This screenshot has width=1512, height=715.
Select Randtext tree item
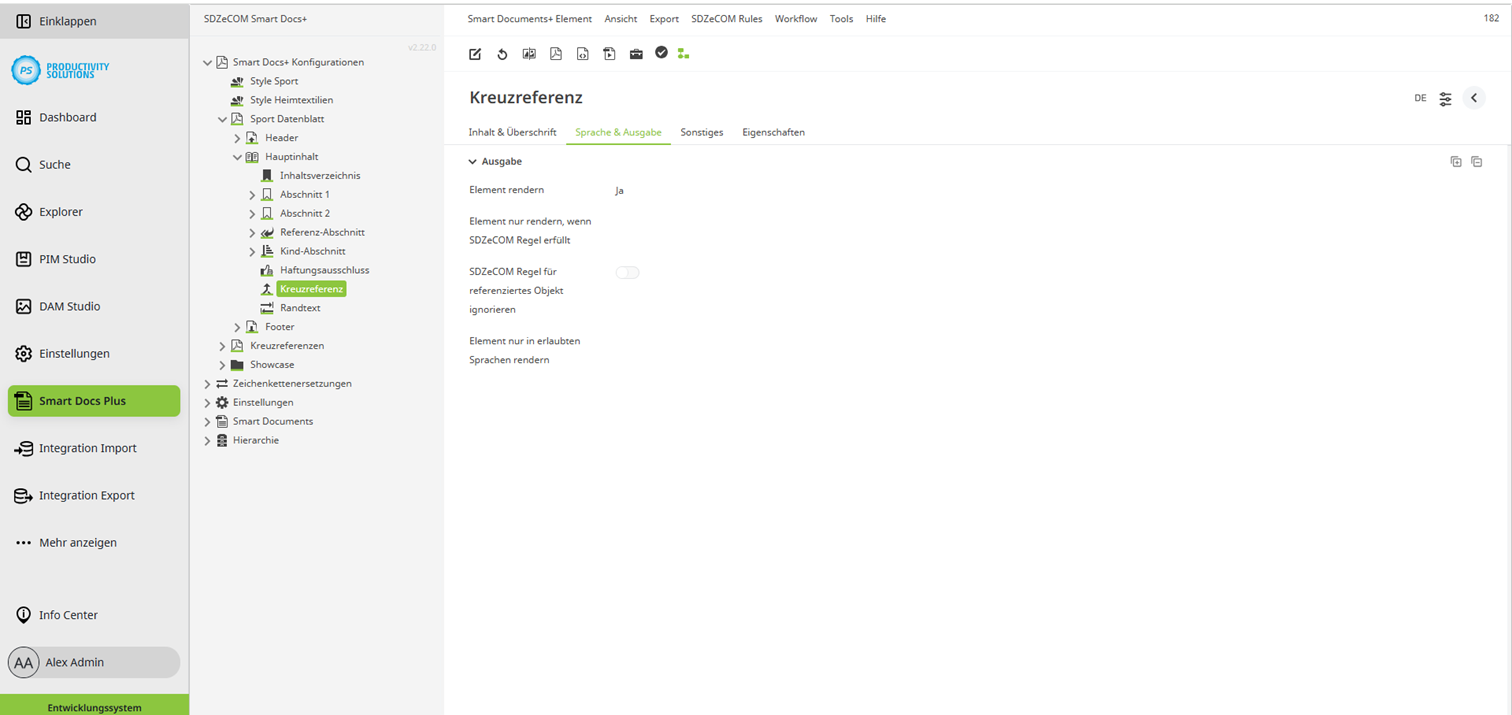coord(300,308)
